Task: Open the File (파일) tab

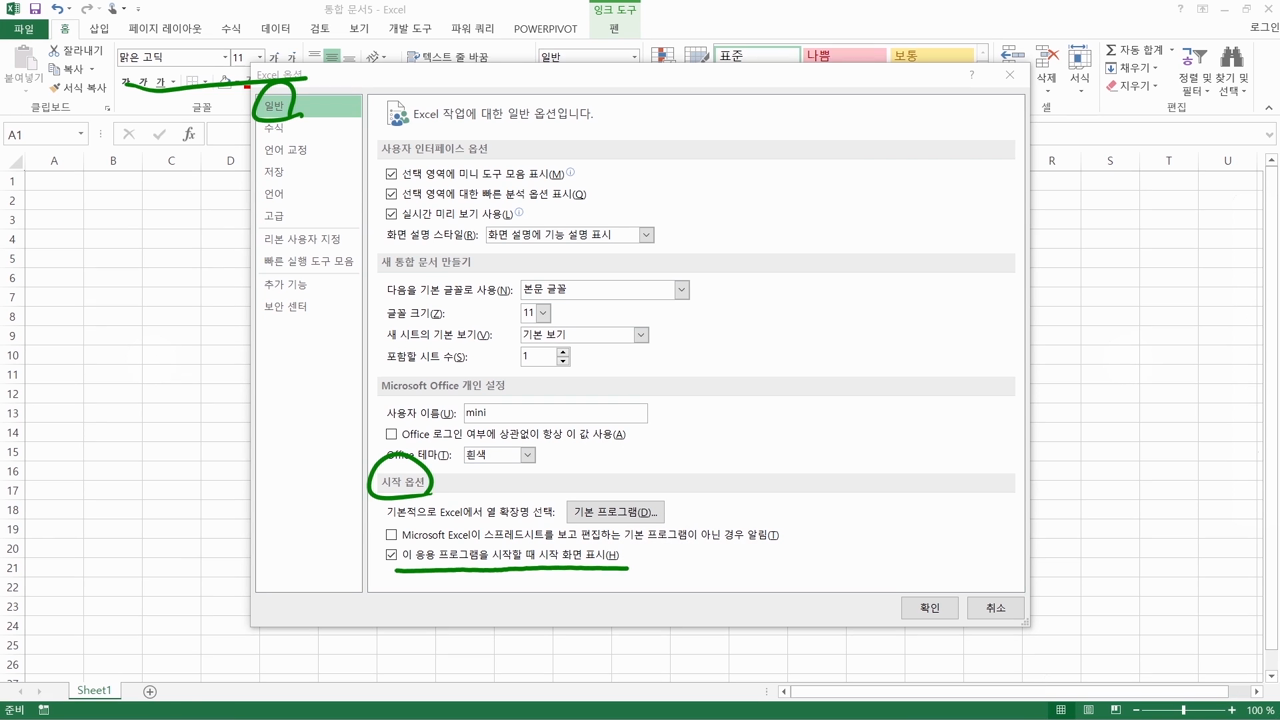Action: pyautogui.click(x=24, y=29)
